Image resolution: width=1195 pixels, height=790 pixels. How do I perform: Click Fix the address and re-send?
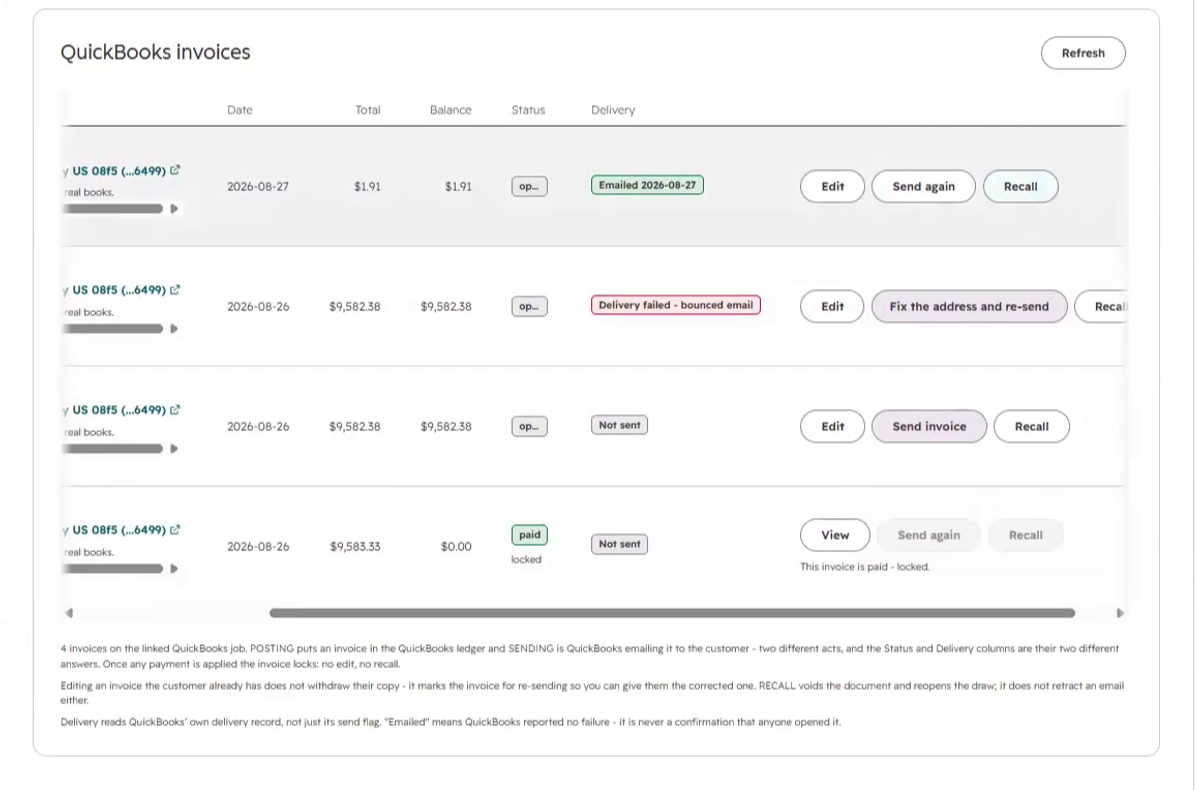point(969,306)
